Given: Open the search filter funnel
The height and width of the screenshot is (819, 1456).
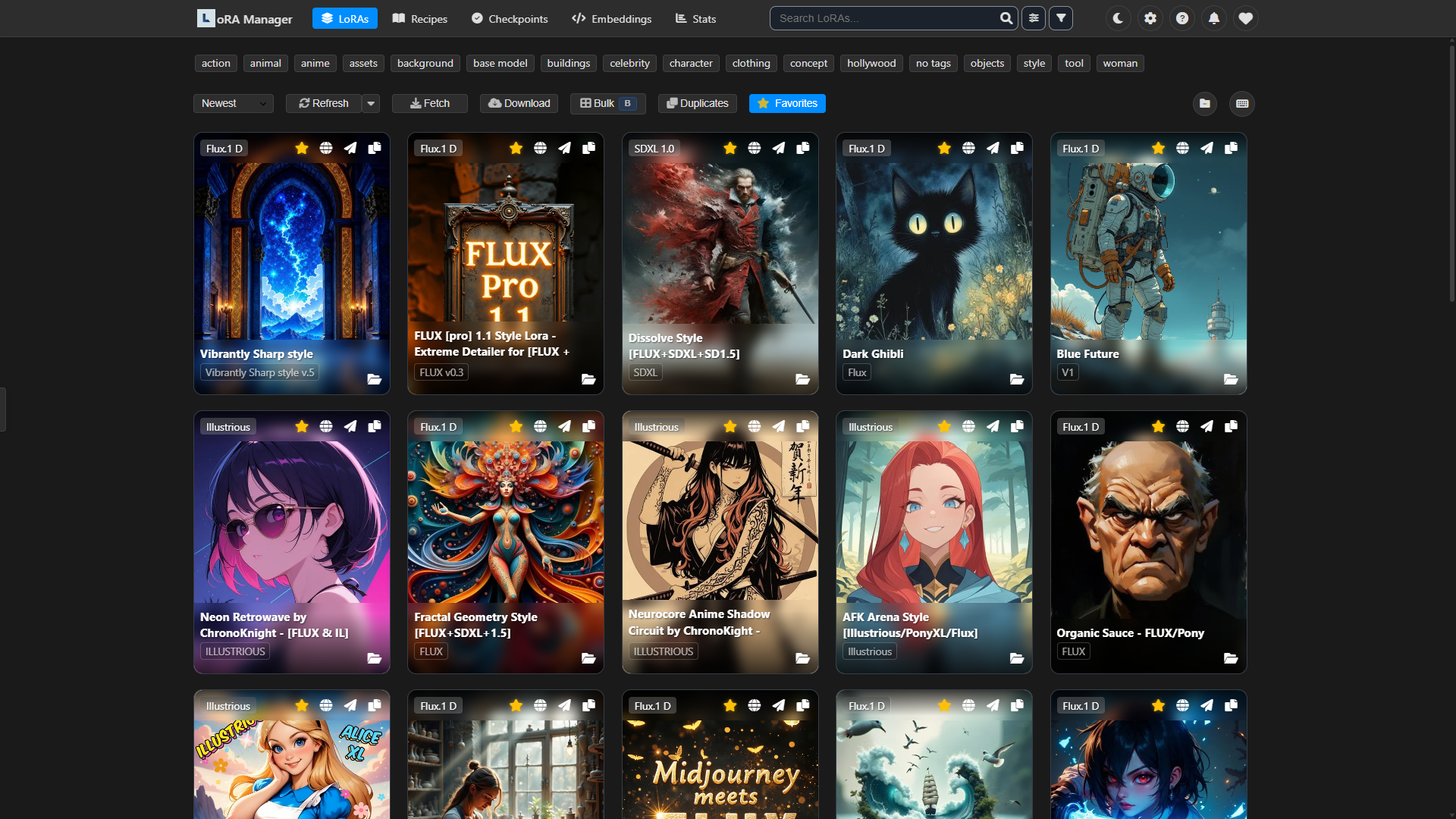Looking at the screenshot, I should coord(1061,18).
